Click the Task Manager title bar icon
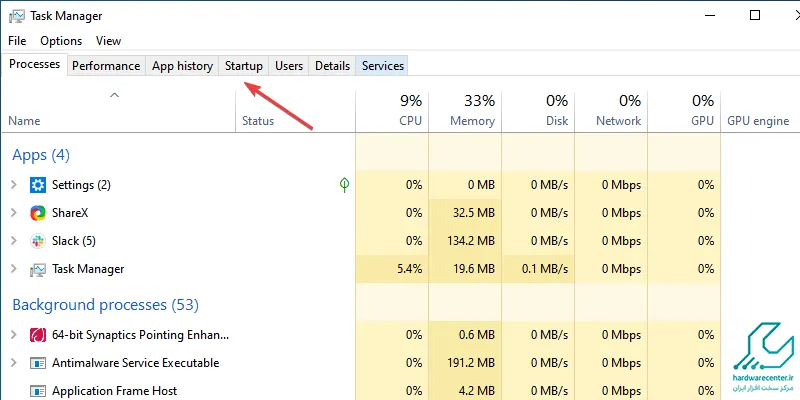 point(17,16)
